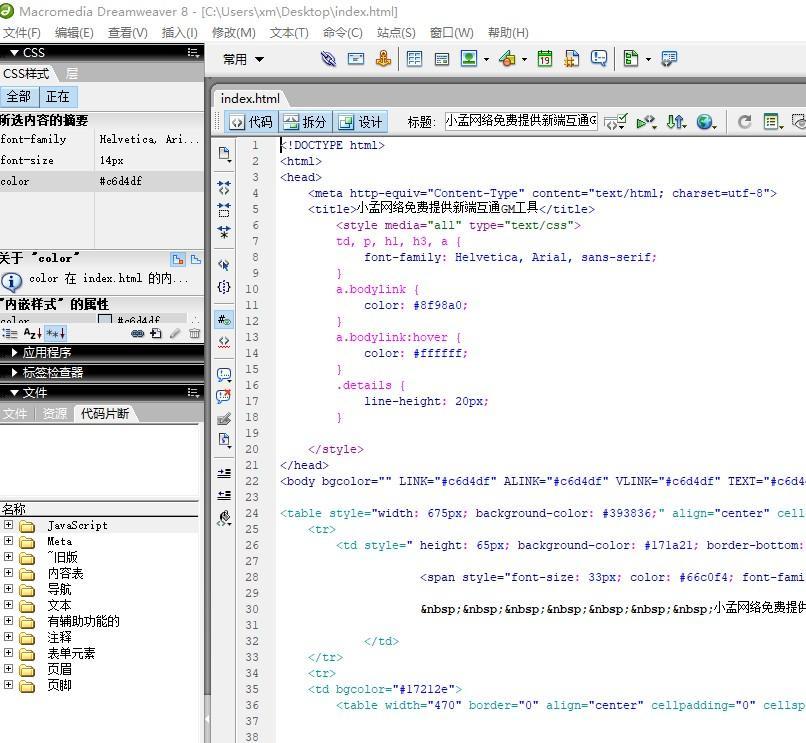806x743 pixels.
Task: Toggle line numbers in code toolbar
Action: coord(224,320)
